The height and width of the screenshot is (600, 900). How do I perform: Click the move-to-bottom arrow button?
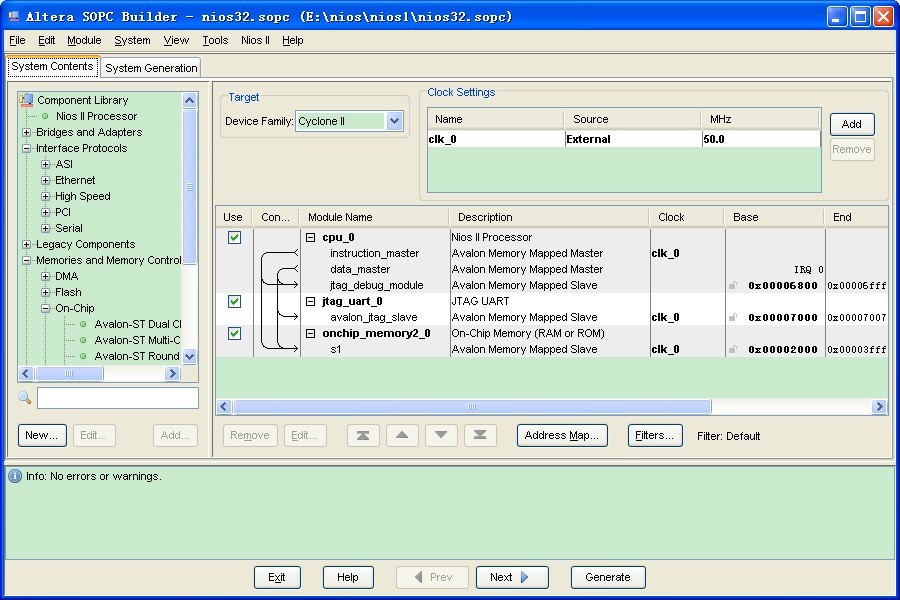(x=480, y=435)
